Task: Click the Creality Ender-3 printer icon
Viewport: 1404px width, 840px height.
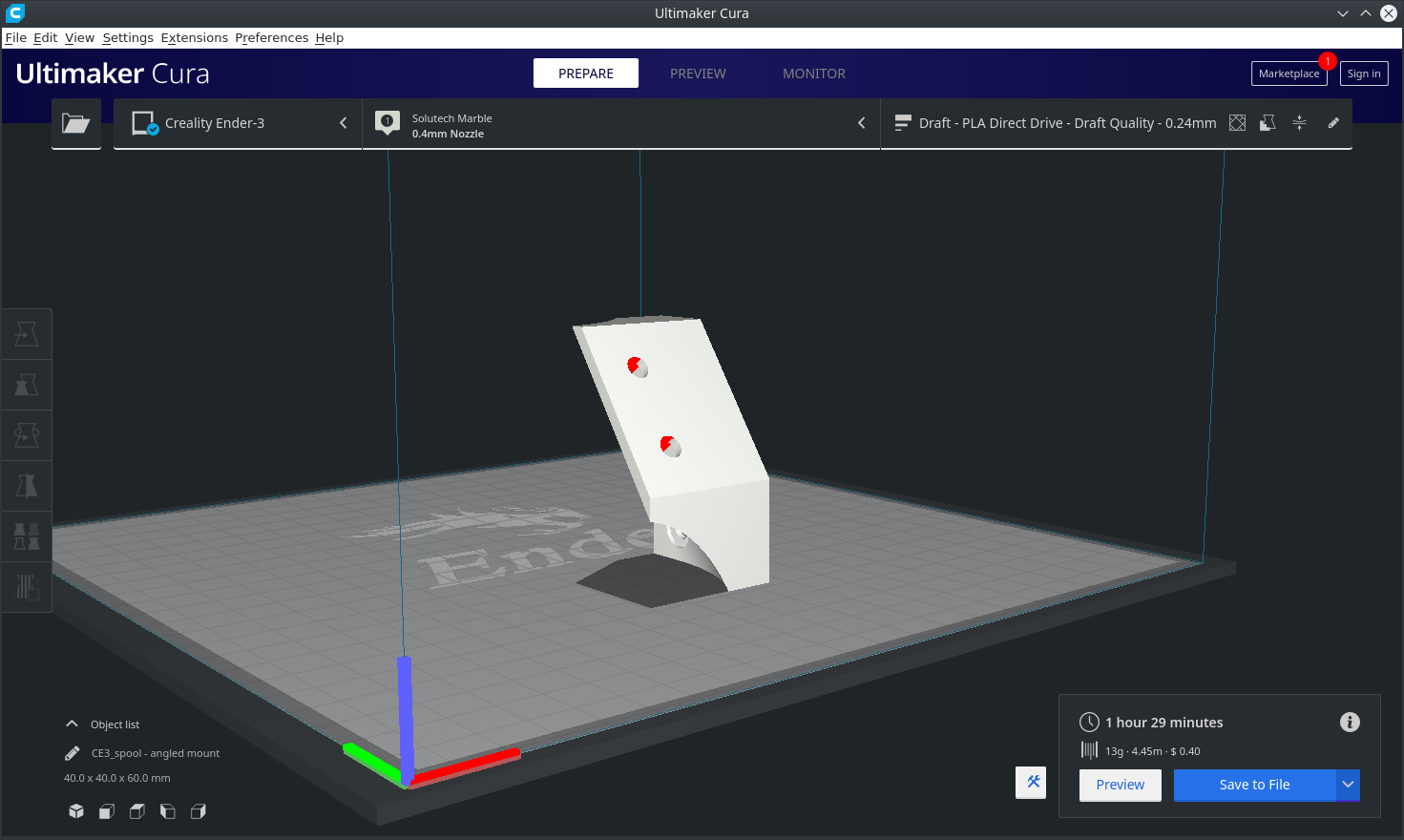Action: (145, 123)
